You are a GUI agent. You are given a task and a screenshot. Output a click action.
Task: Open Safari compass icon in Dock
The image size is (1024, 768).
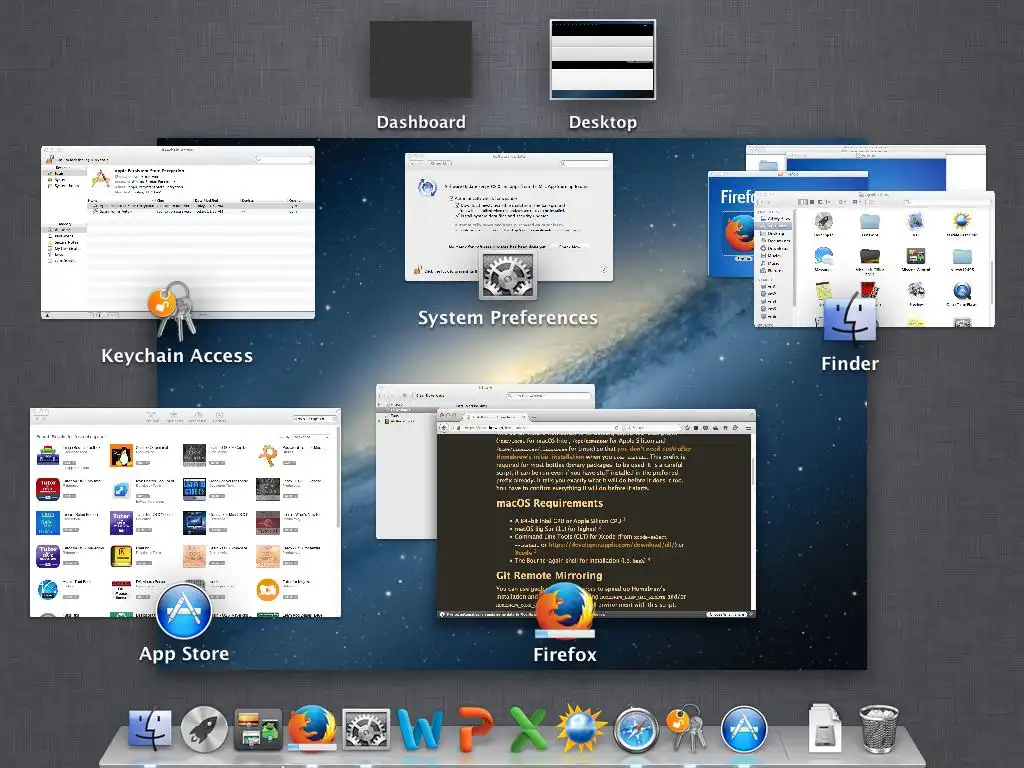click(635, 729)
